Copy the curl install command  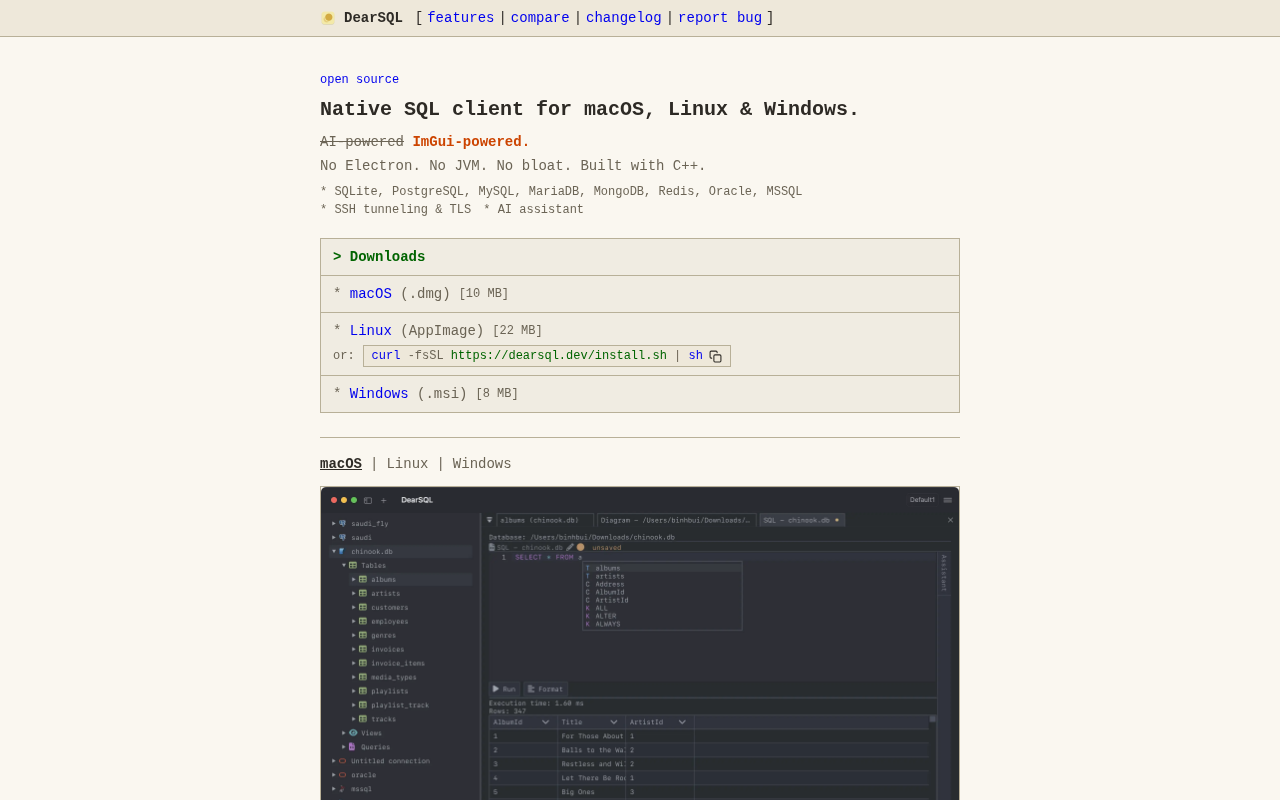715,357
